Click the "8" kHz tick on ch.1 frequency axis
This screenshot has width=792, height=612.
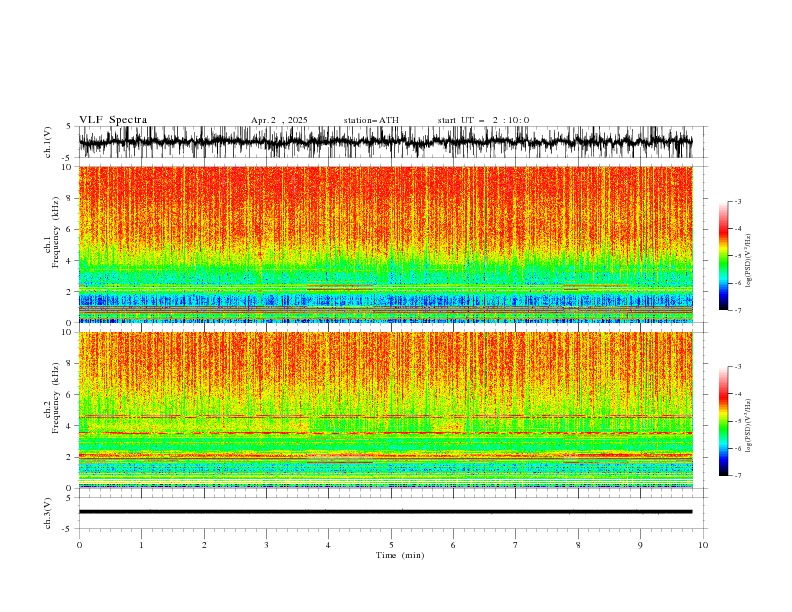point(70,198)
